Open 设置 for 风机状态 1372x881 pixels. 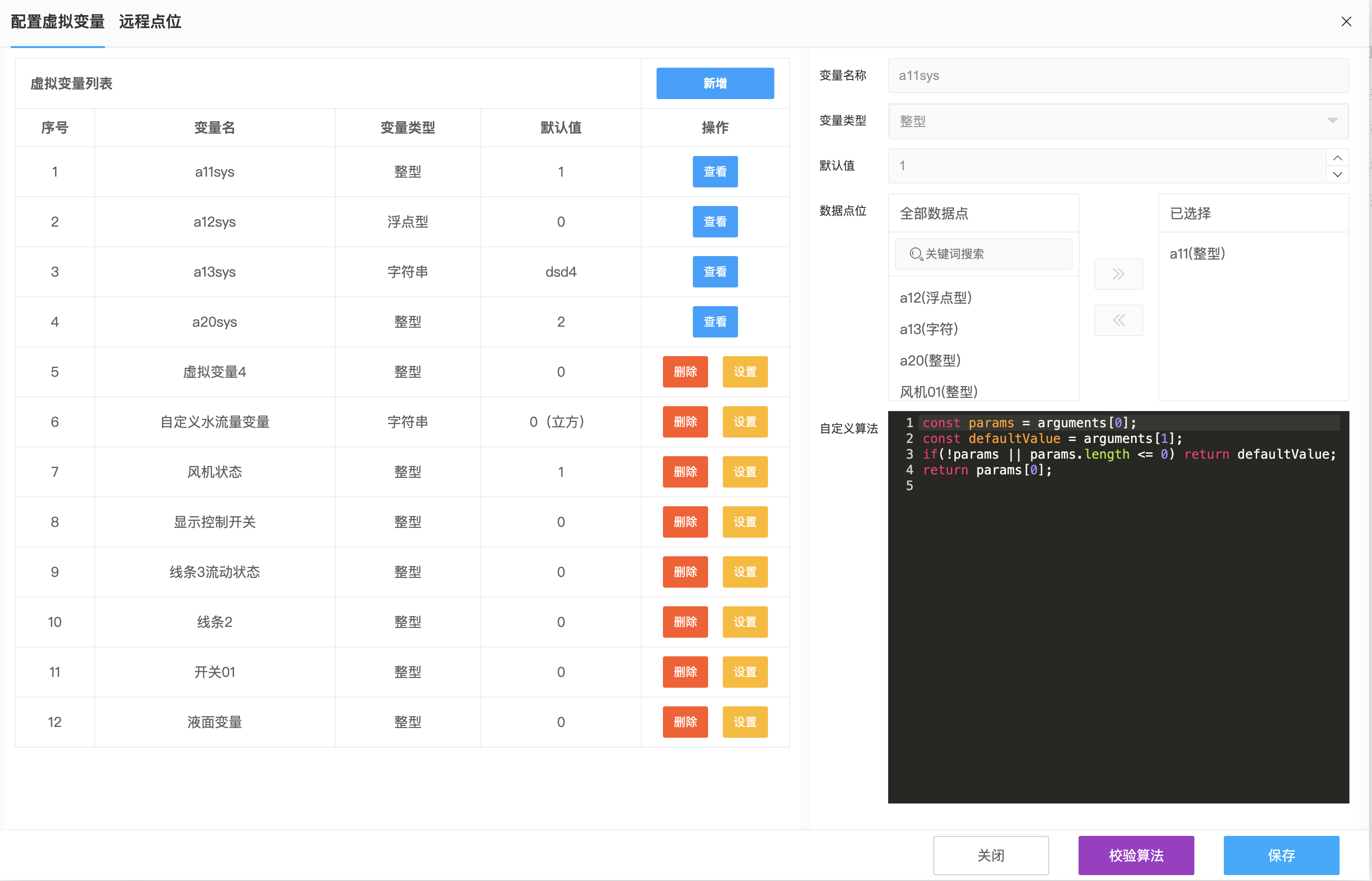point(744,472)
